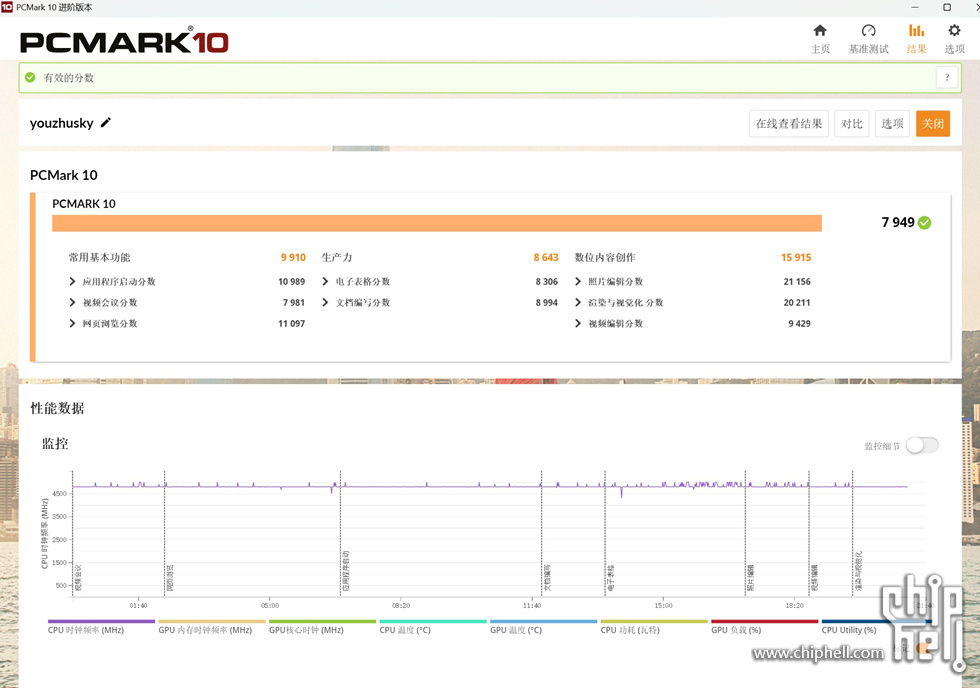Click the 数位内容创作 score 15 915
Screen dimensions: 980x688
point(796,257)
